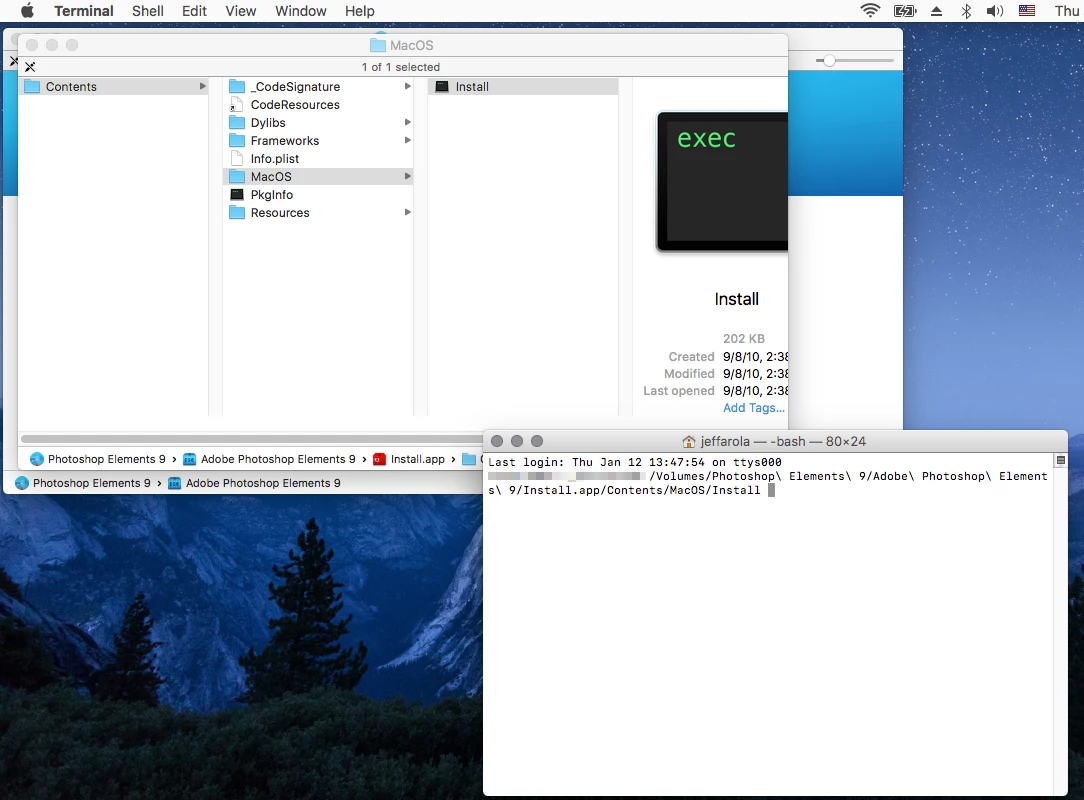Select the Resources folder
The image size is (1084, 800).
(x=319, y=212)
